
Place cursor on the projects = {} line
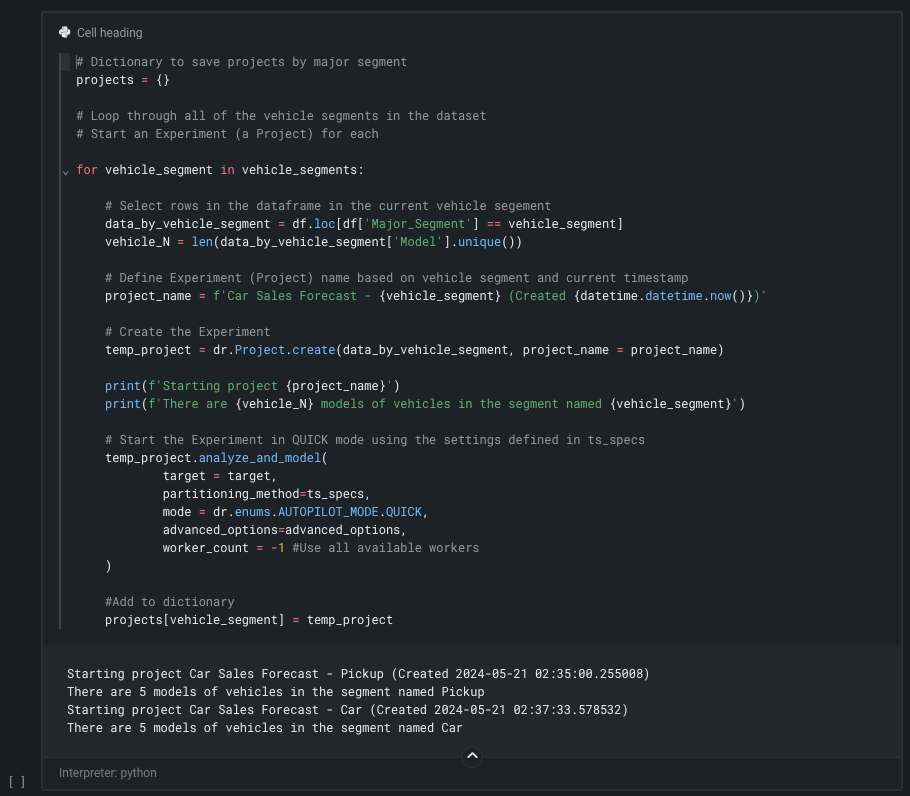click(x=123, y=80)
